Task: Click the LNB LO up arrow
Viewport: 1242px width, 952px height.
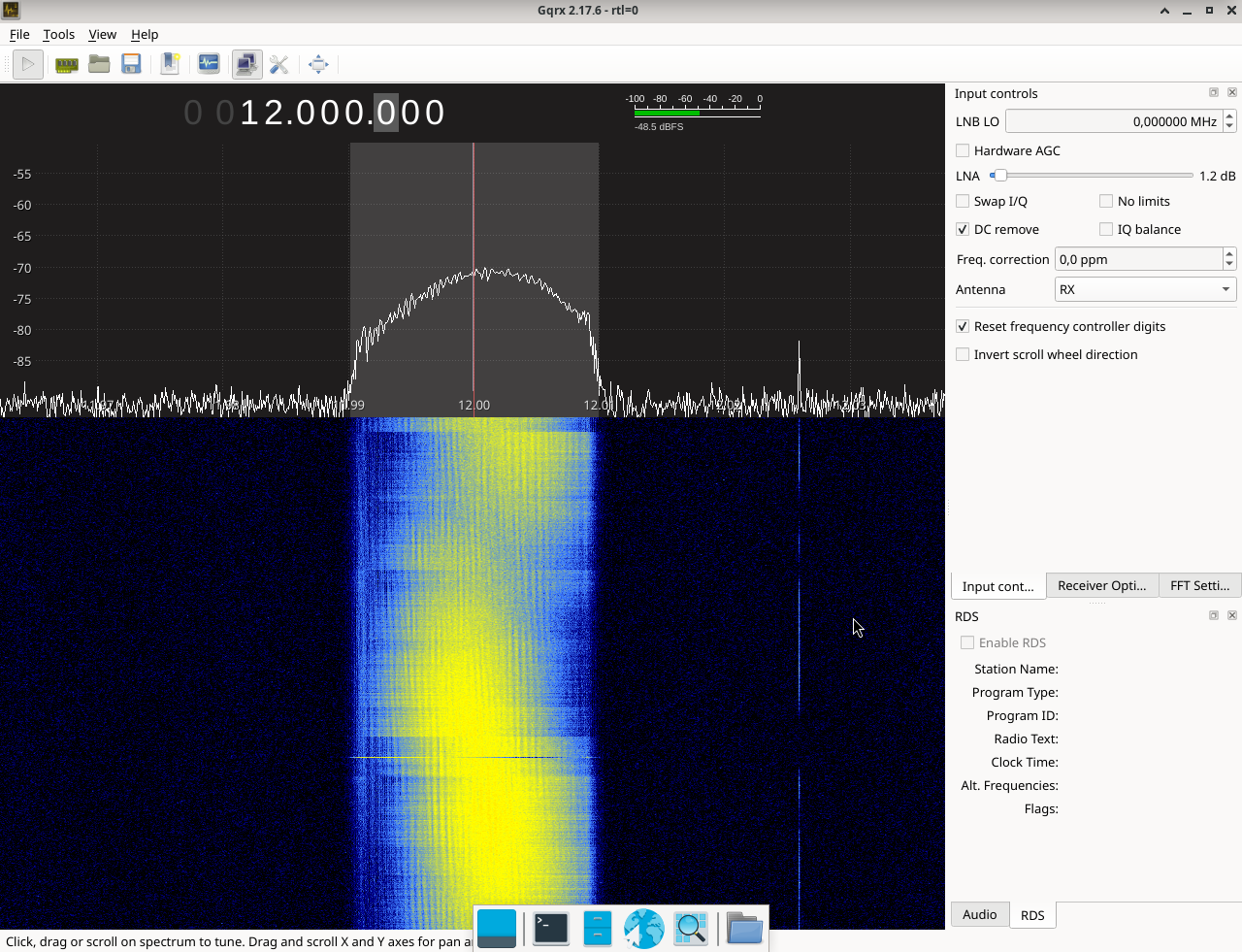Action: point(1229,116)
